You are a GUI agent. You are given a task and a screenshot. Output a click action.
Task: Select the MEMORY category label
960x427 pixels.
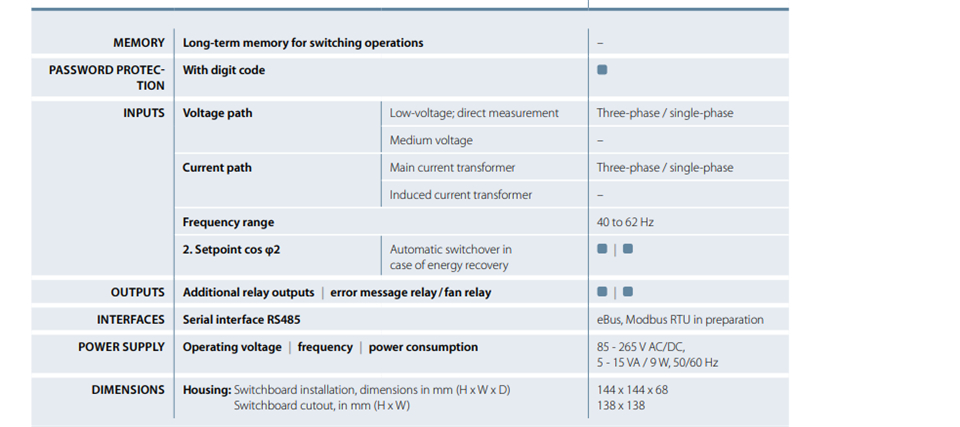pos(139,43)
